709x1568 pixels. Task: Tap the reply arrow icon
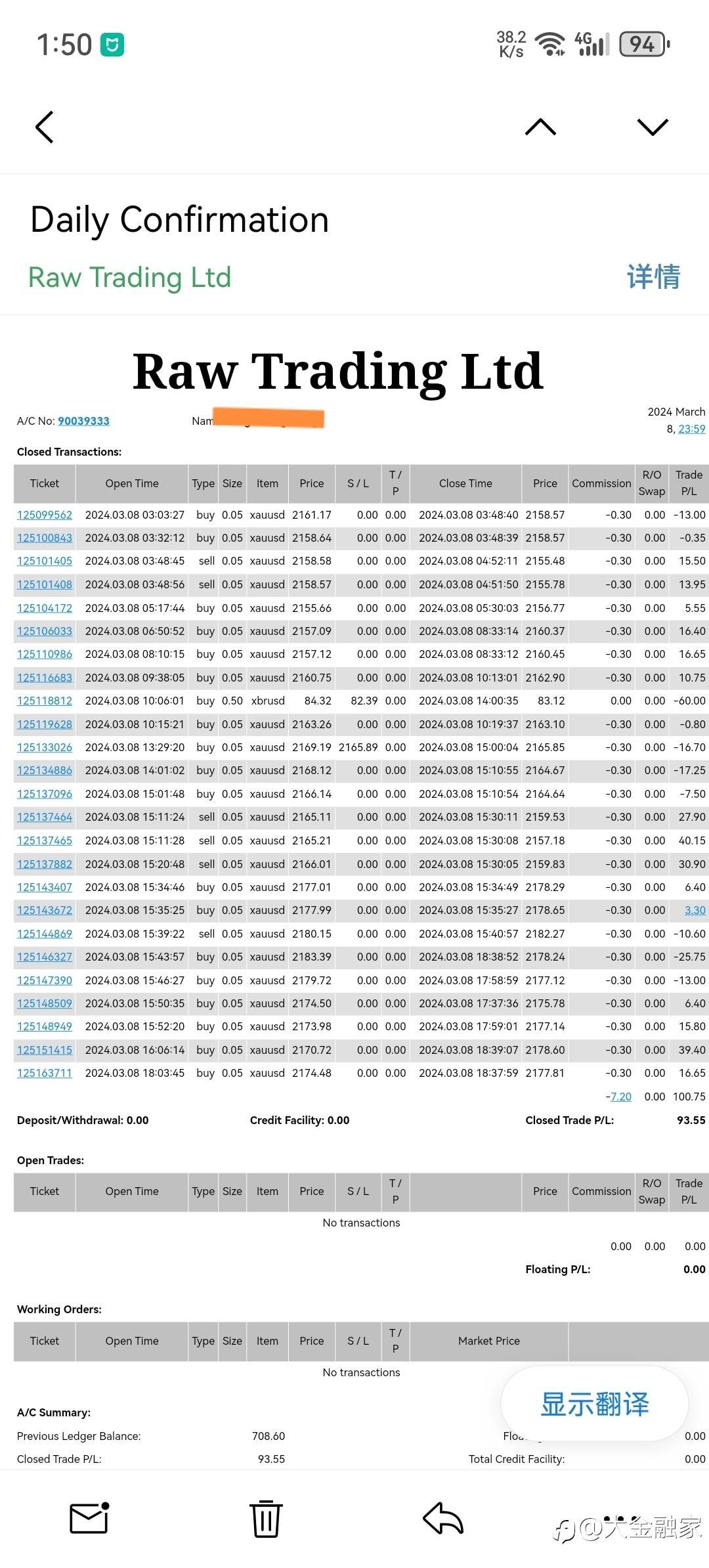click(443, 1518)
